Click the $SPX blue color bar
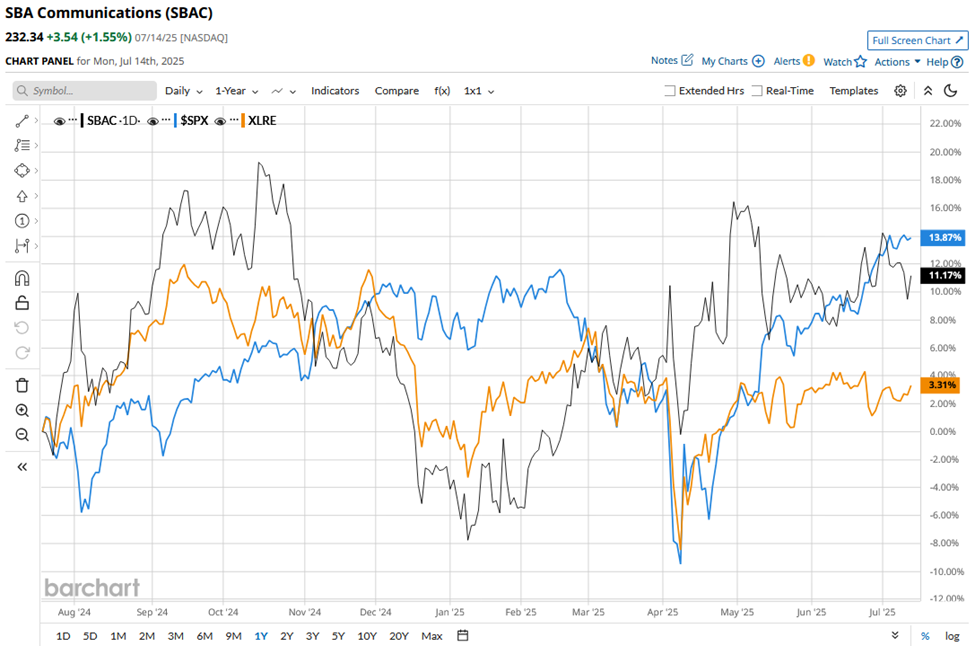 tap(176, 121)
